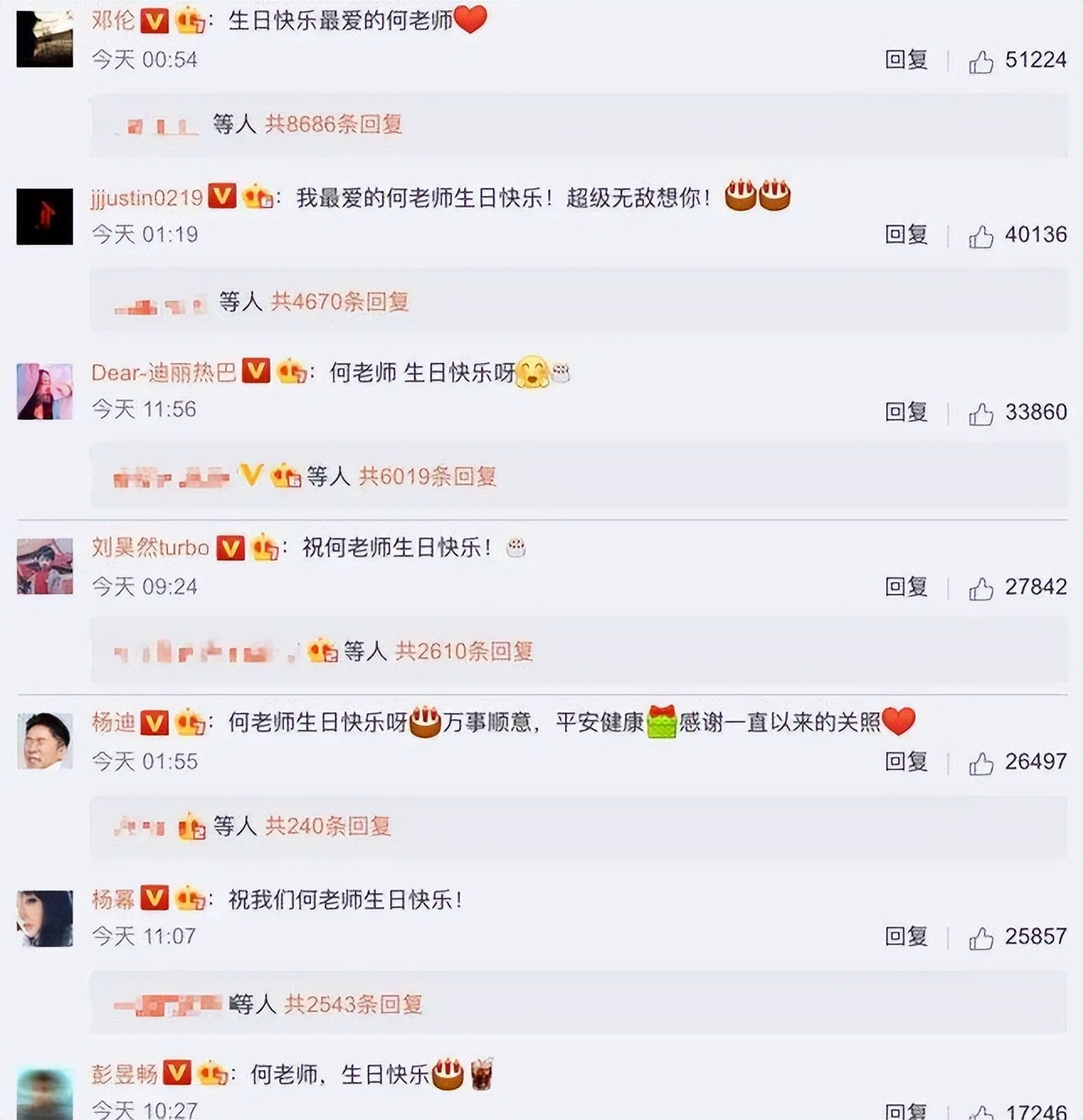The image size is (1083, 1120).
Task: Click thumbs-up on jjjustin0219's comment
Action: (x=980, y=236)
